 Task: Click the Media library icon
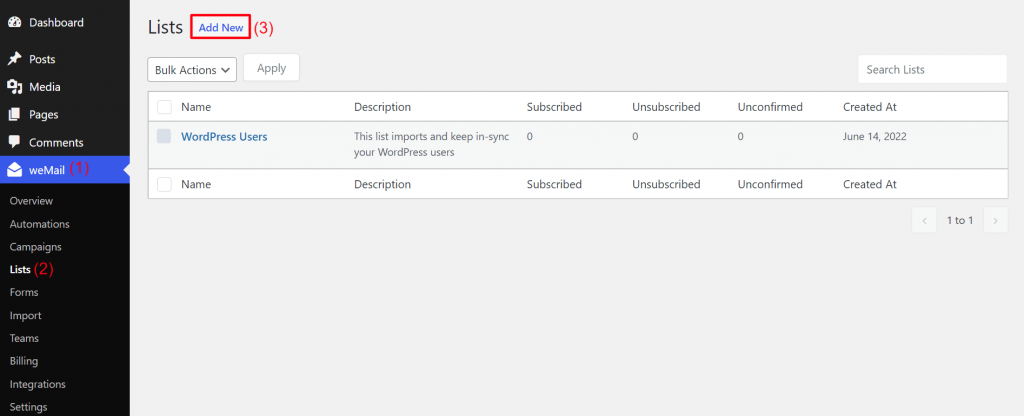[x=14, y=87]
